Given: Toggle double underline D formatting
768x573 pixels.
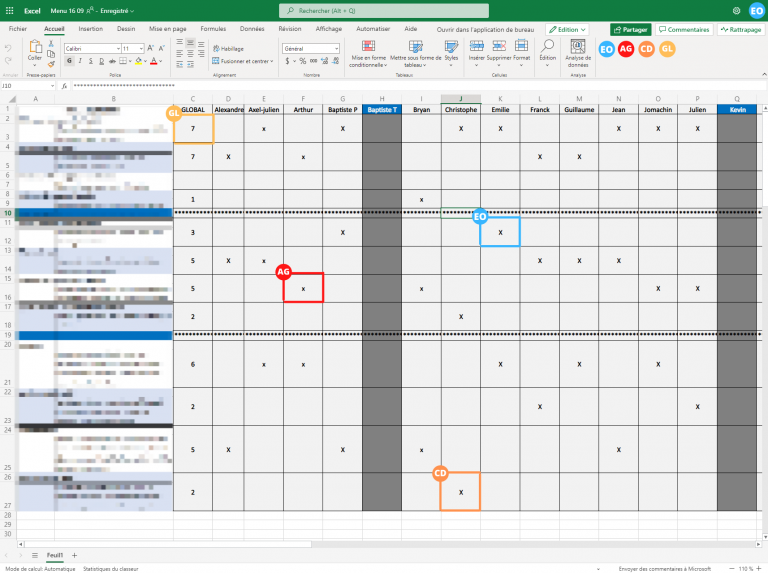Looking at the screenshot, I should (x=101, y=61).
